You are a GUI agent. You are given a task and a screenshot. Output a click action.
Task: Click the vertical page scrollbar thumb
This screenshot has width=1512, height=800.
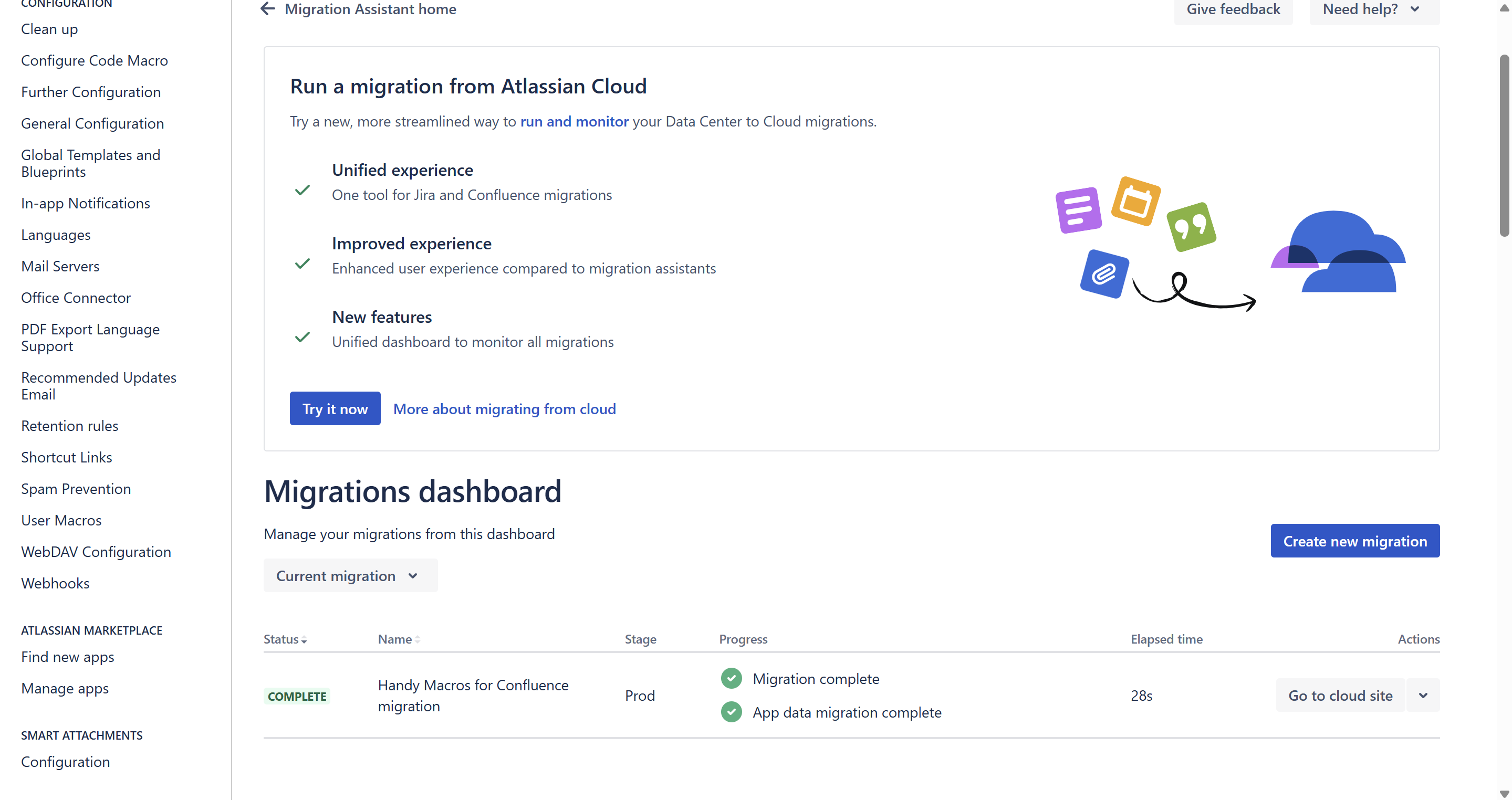click(1504, 146)
